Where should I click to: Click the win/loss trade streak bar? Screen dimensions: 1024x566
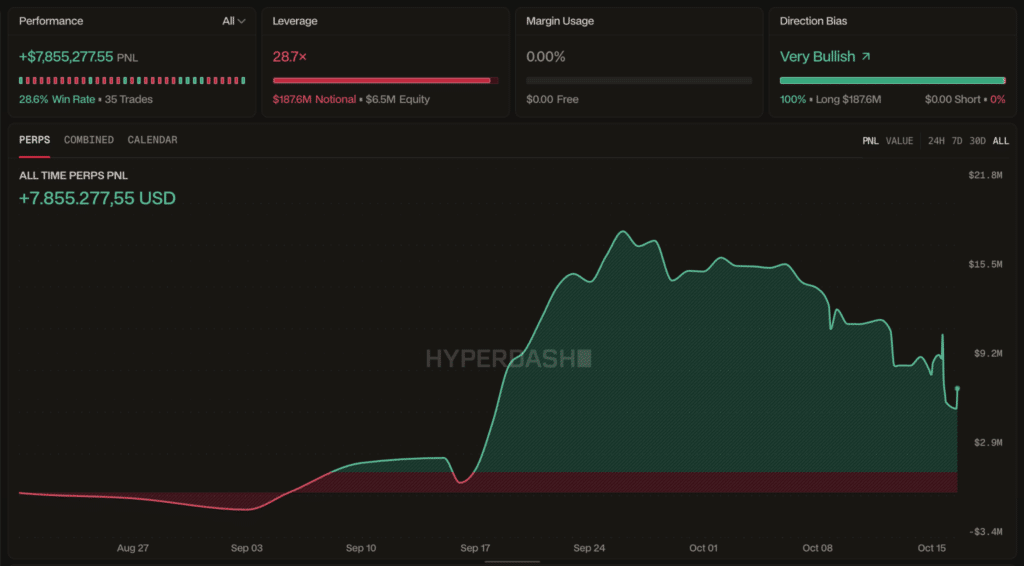[x=132, y=80]
